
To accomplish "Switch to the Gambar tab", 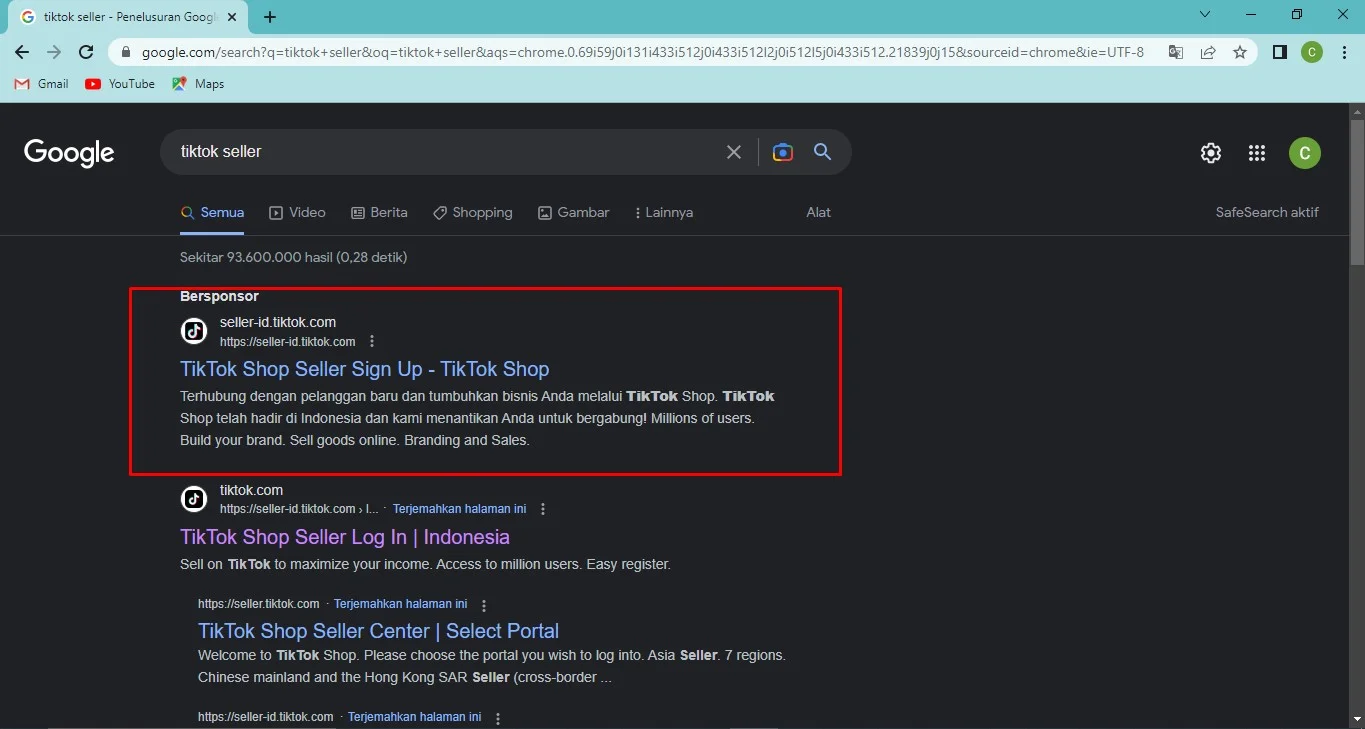I will tap(573, 213).
